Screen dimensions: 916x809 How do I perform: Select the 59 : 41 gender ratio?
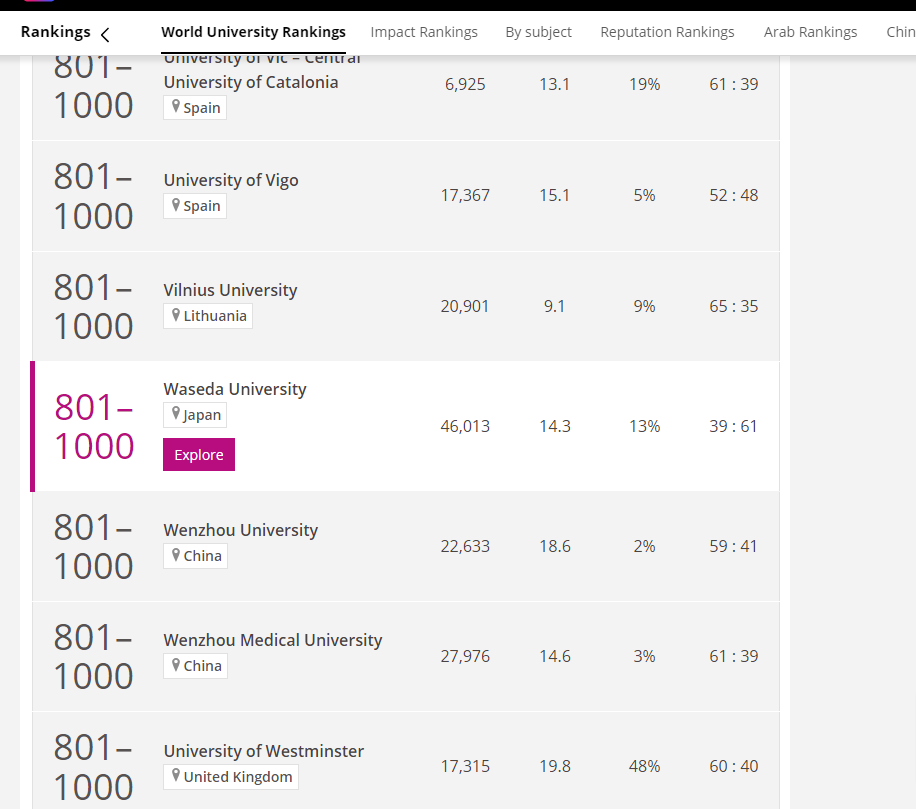(733, 546)
